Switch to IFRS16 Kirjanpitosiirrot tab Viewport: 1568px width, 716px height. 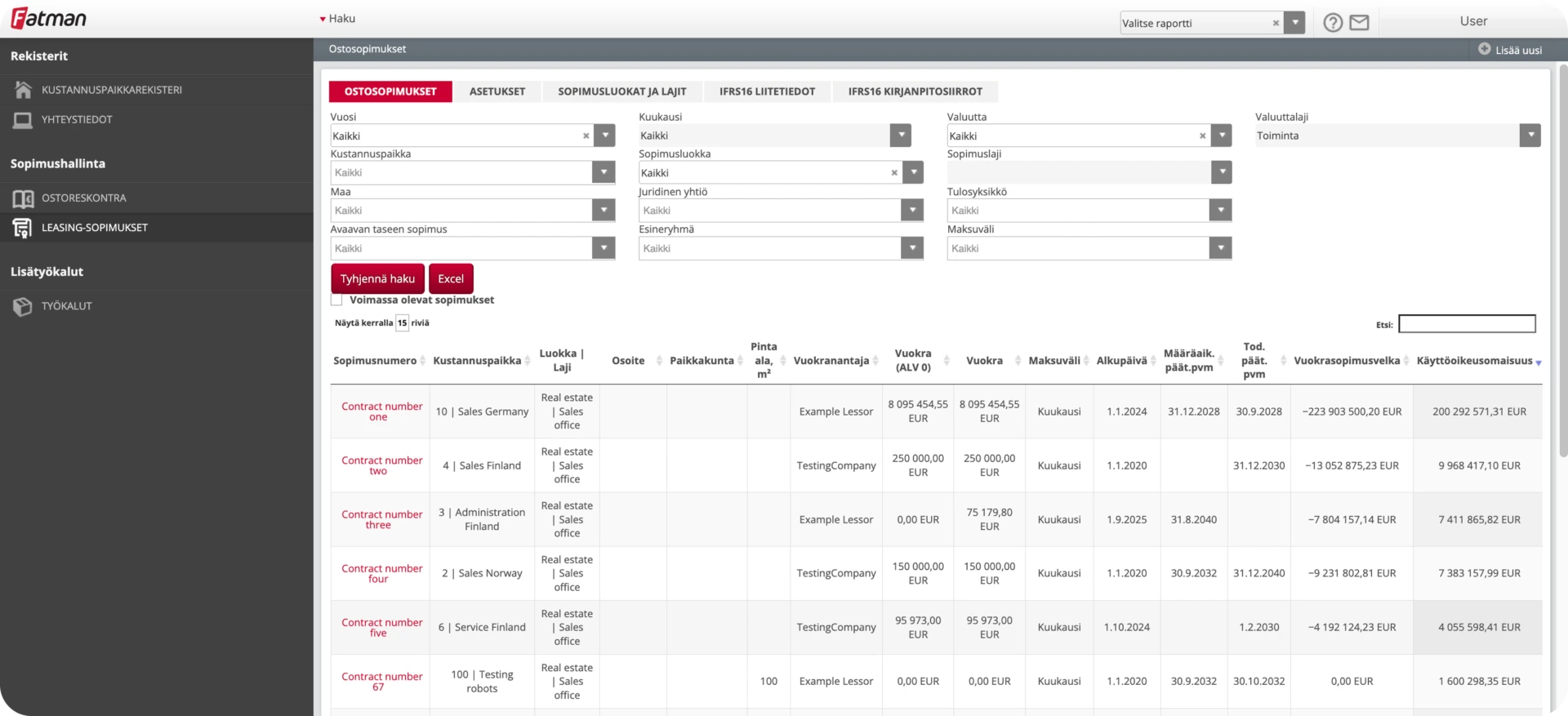tap(915, 91)
